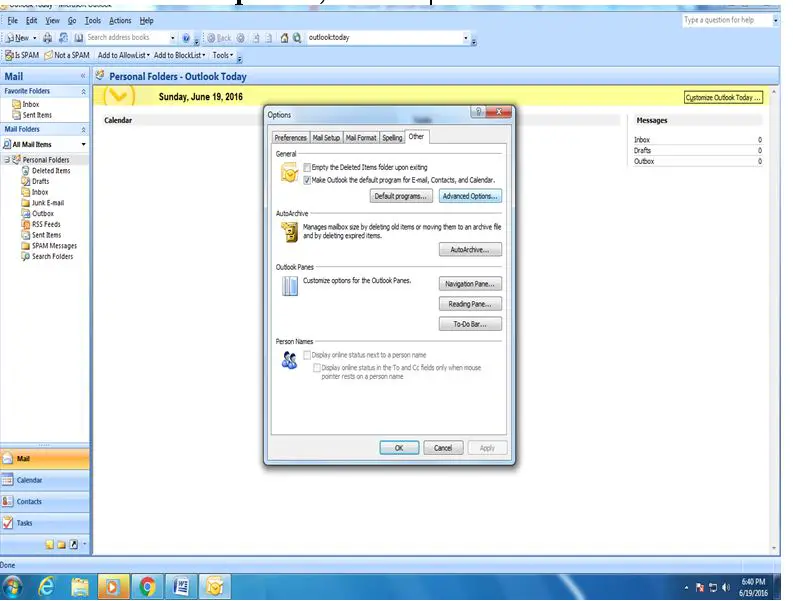Open the Address Book icon

(x=79, y=38)
